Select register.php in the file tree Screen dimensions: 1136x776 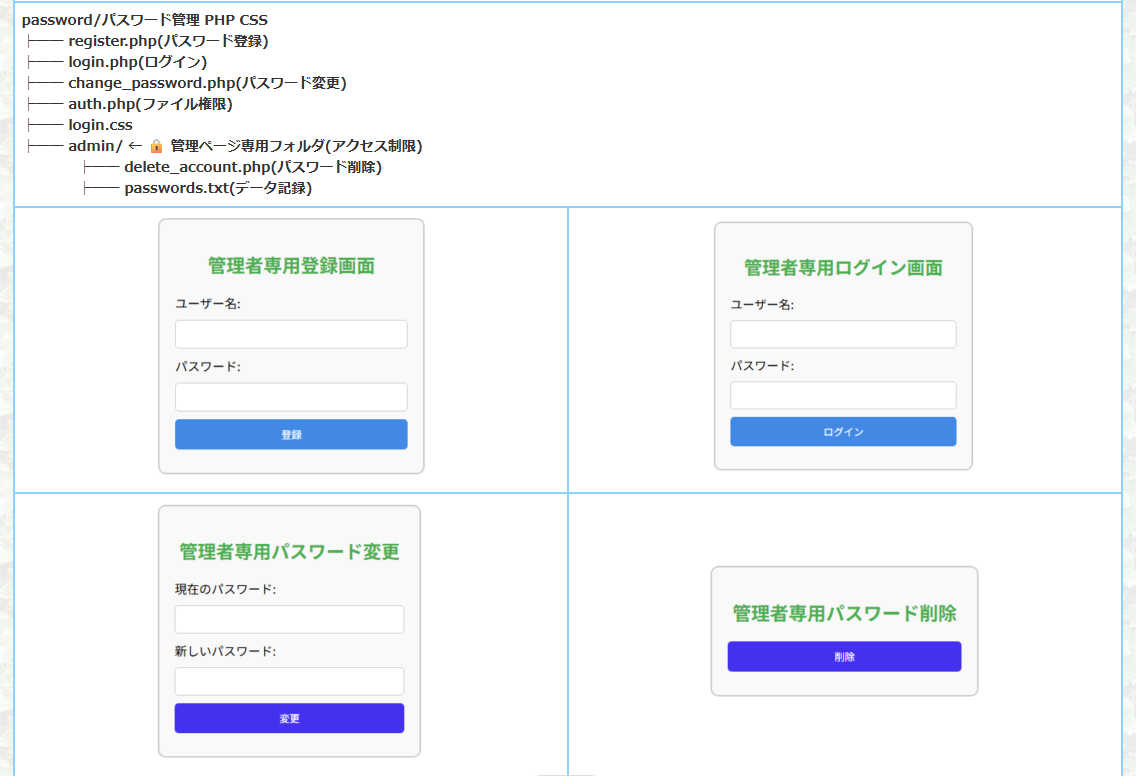[108, 41]
